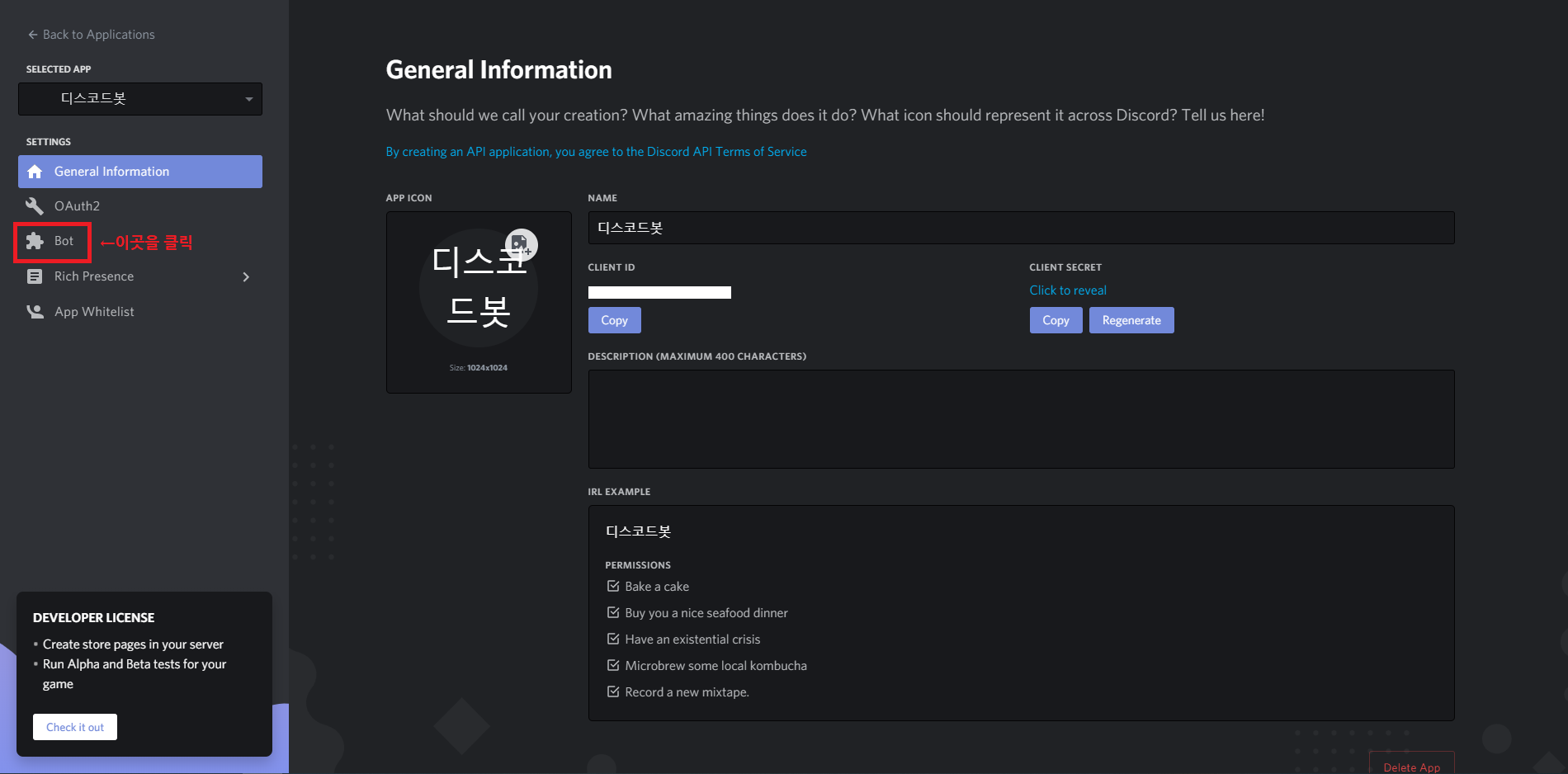Click the Size: 1024x1024 label
Viewport: 1568px width, 774px height.
479,368
